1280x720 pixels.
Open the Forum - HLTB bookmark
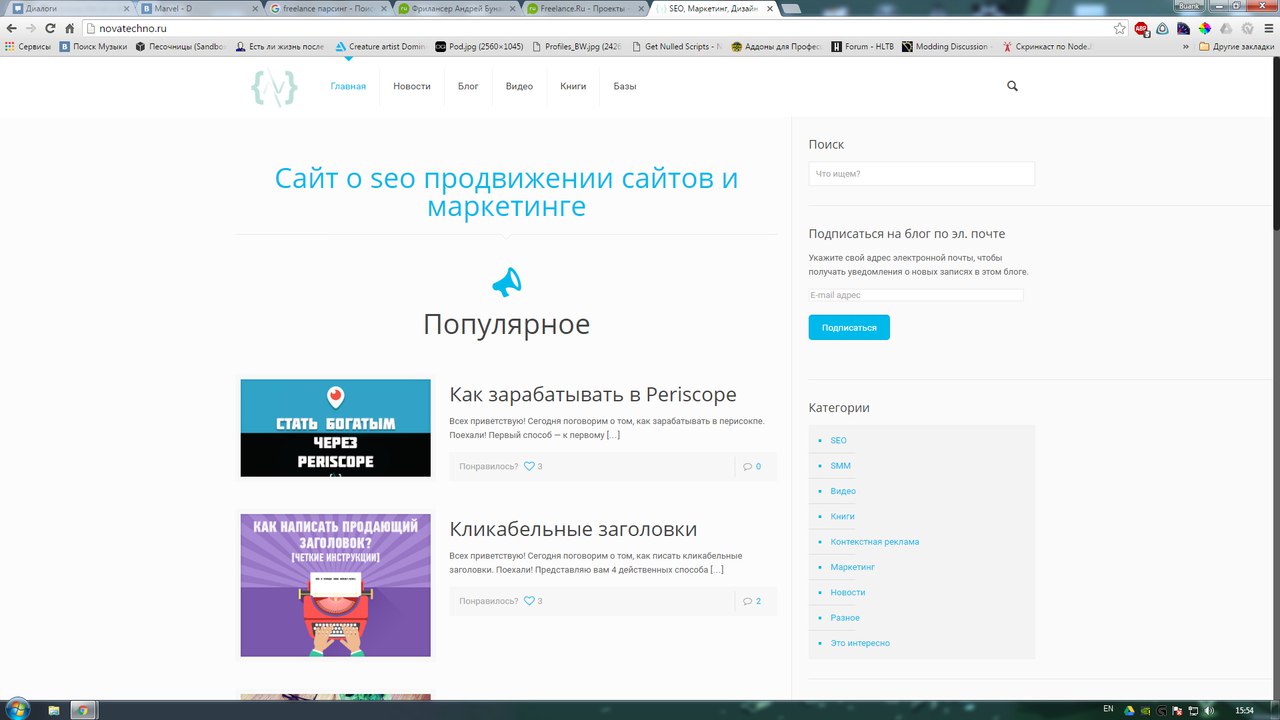pos(862,46)
